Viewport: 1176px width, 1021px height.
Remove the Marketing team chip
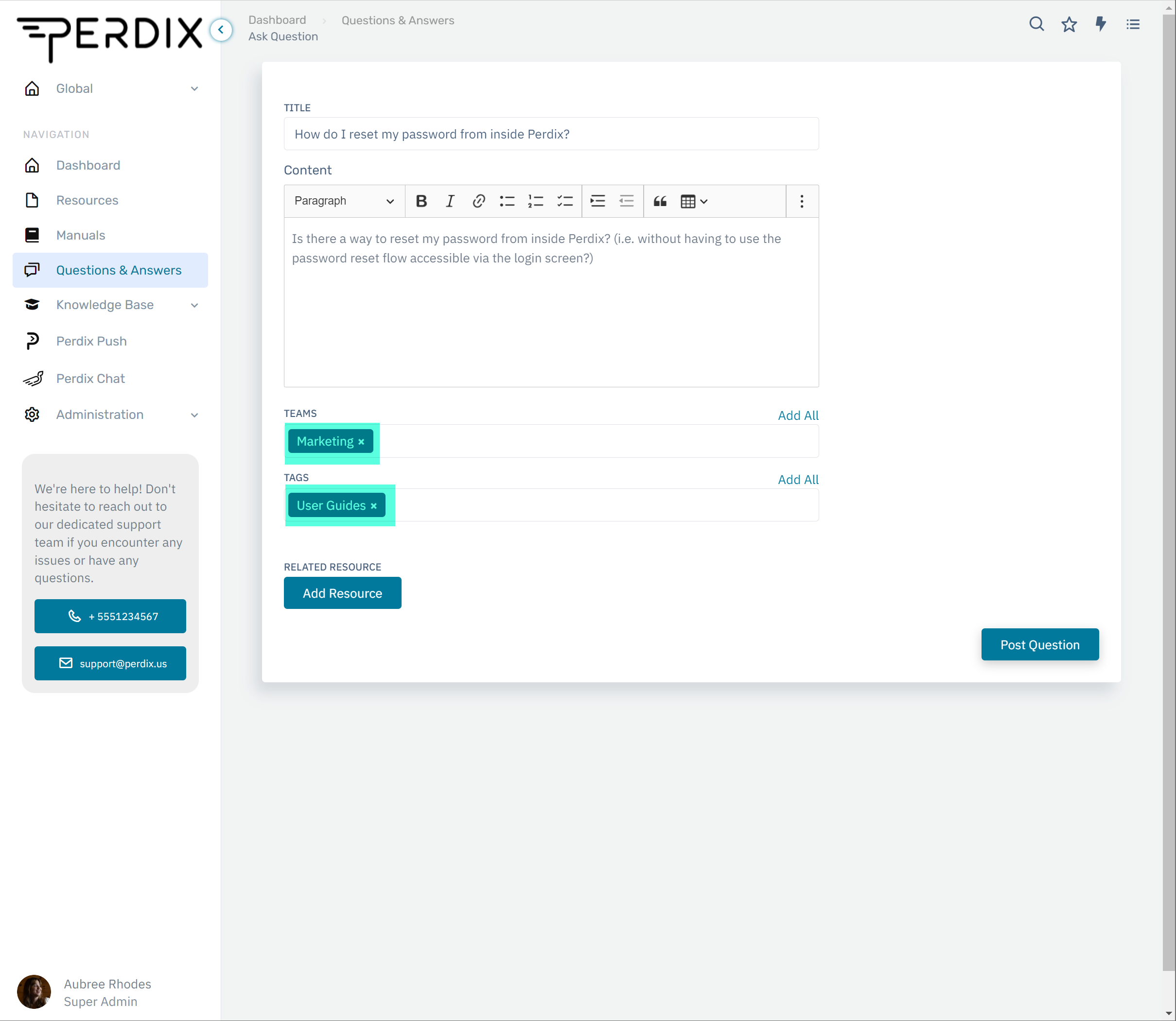tap(361, 442)
